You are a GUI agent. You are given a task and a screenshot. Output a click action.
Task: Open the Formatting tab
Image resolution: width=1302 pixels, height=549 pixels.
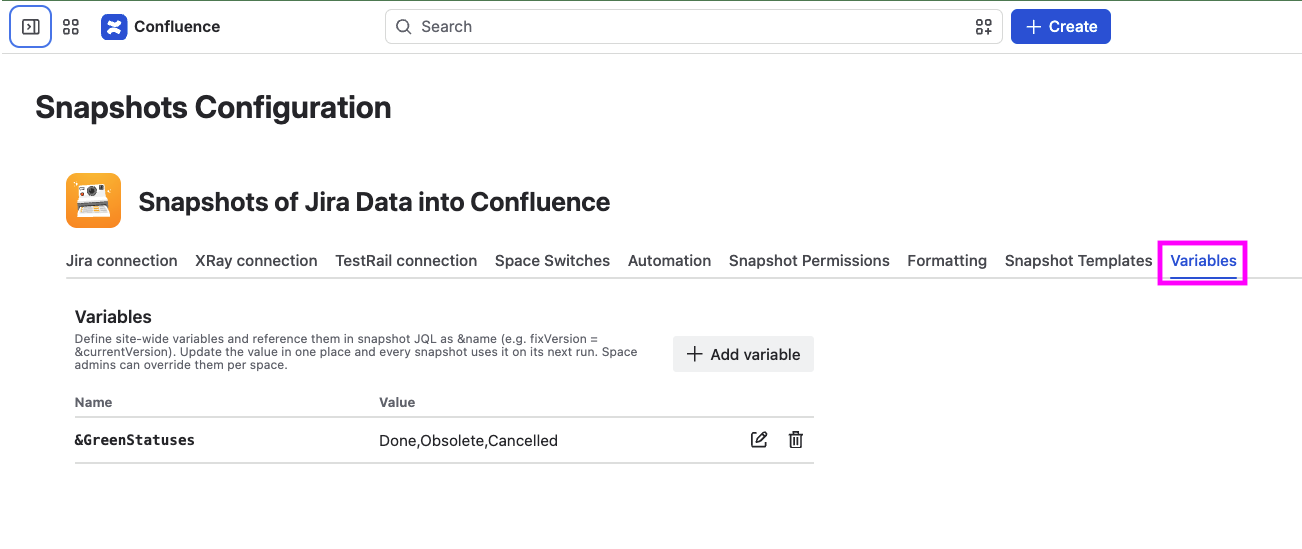[947, 260]
